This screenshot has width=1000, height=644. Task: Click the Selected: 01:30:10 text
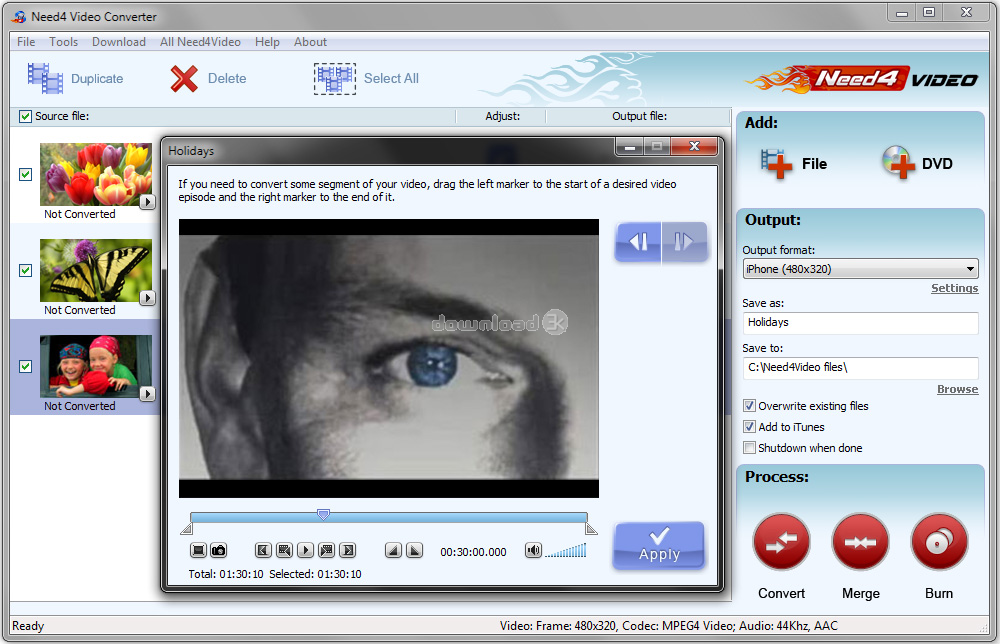[315, 574]
